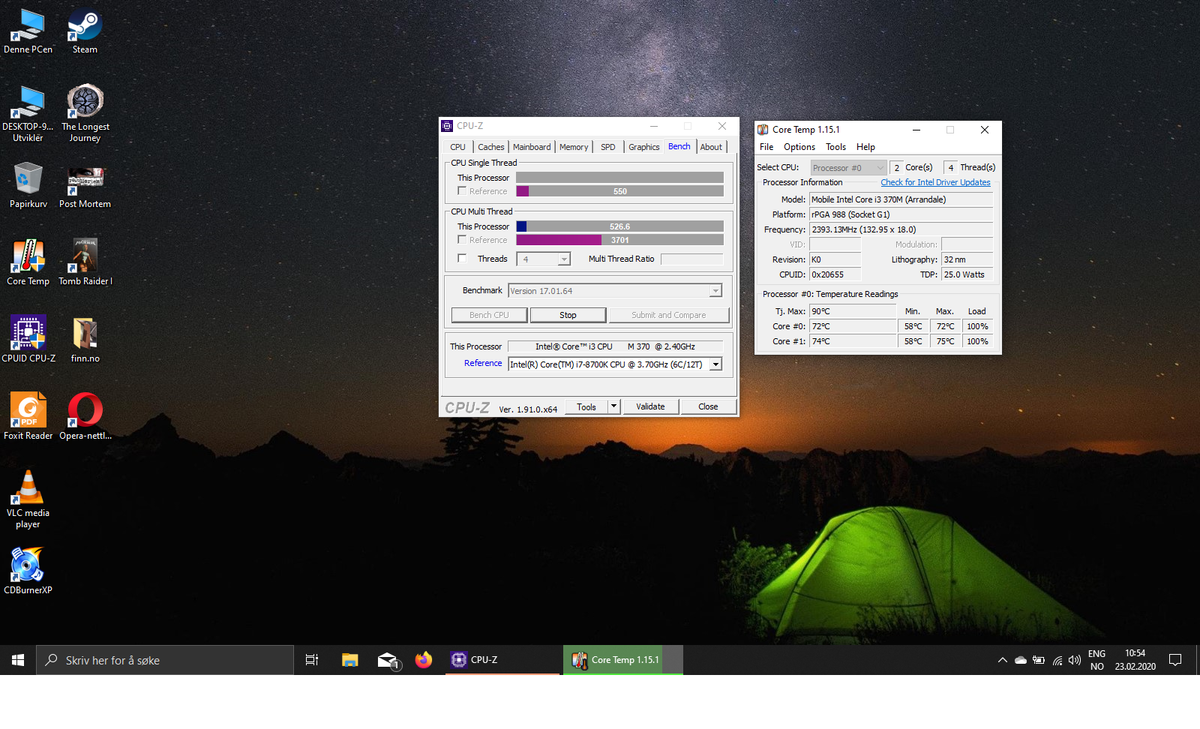
Task: Expand the Tools dropdown arrow in CPU-Z
Action: 614,407
